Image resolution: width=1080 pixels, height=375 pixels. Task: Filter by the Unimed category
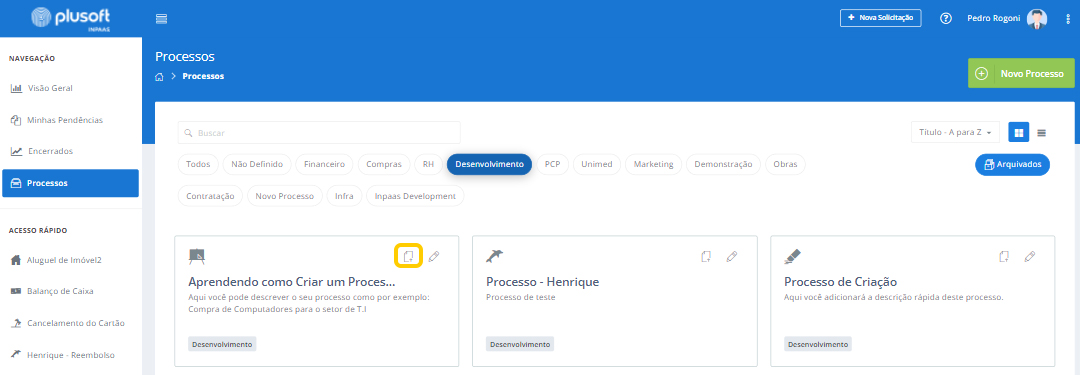(x=597, y=165)
